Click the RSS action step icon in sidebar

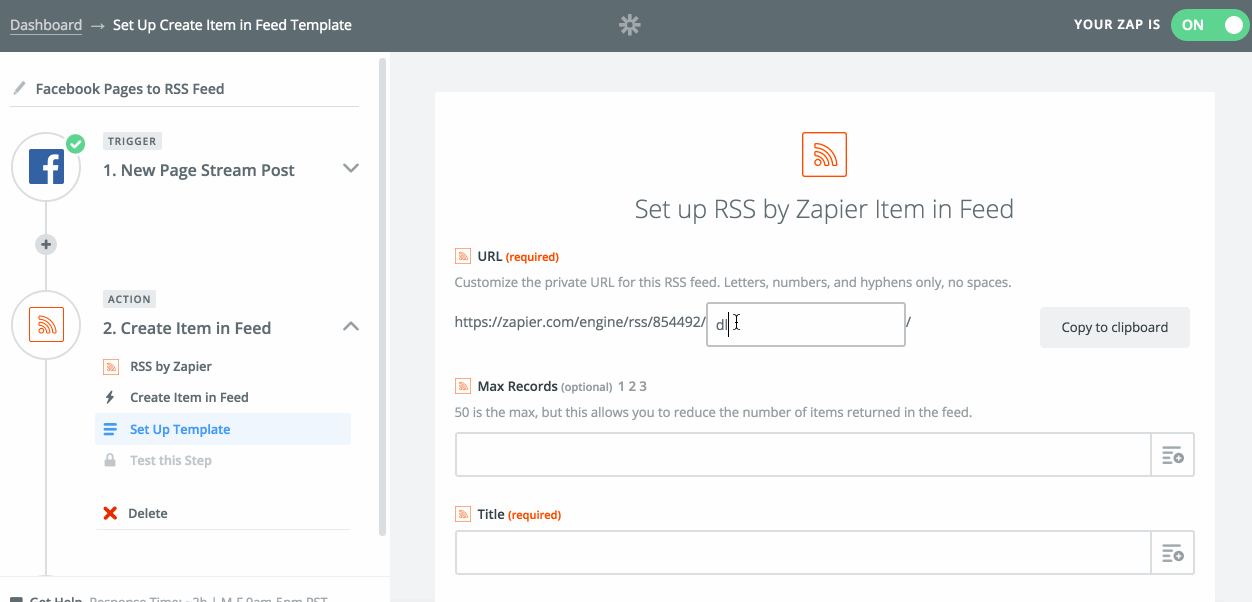(x=46, y=325)
